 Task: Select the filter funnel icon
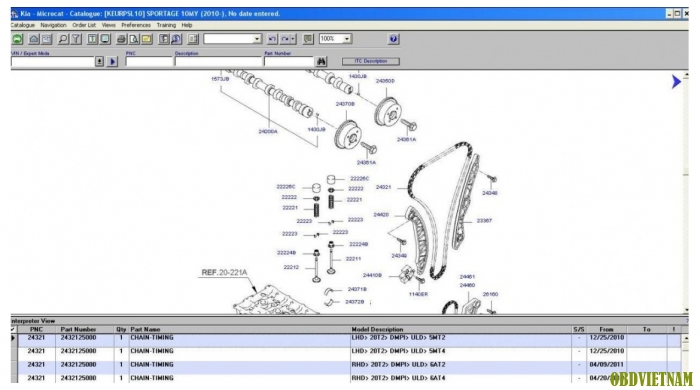coord(76,39)
